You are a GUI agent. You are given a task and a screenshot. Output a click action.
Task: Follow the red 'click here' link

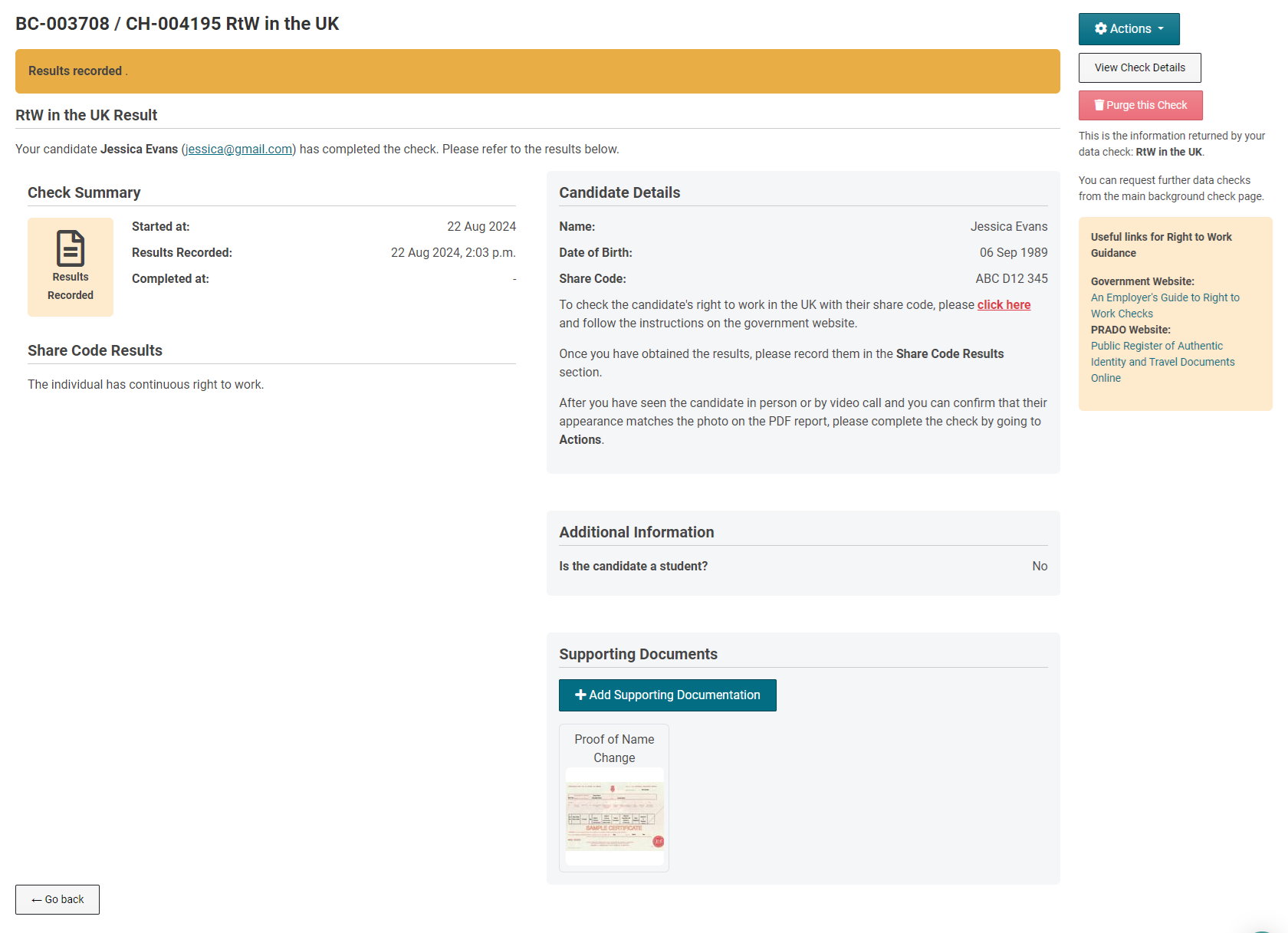click(x=1004, y=305)
